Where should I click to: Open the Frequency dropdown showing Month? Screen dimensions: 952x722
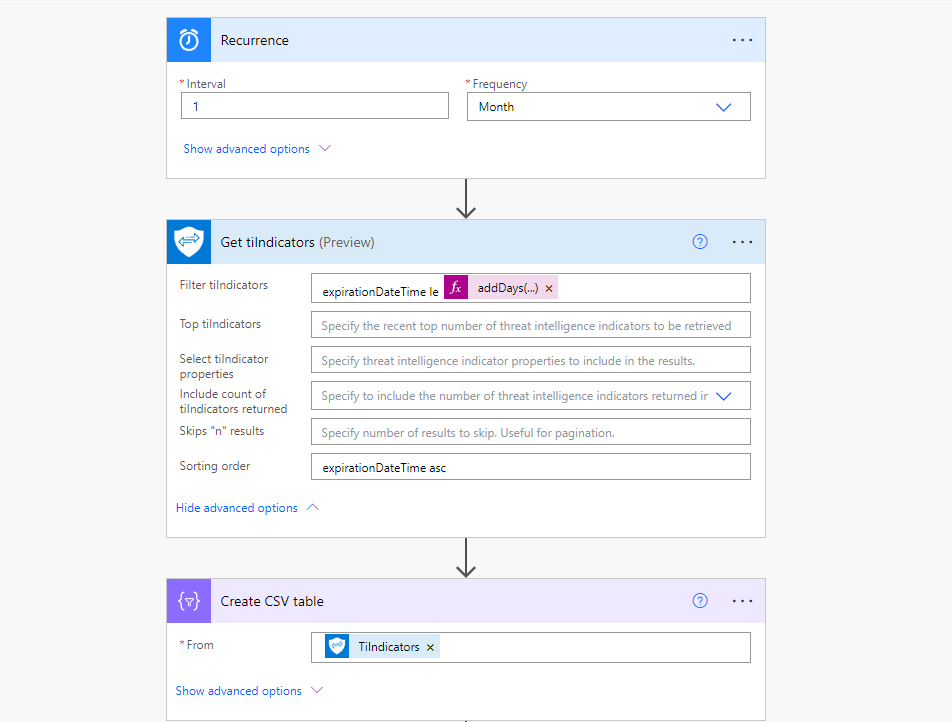pyautogui.click(x=608, y=107)
